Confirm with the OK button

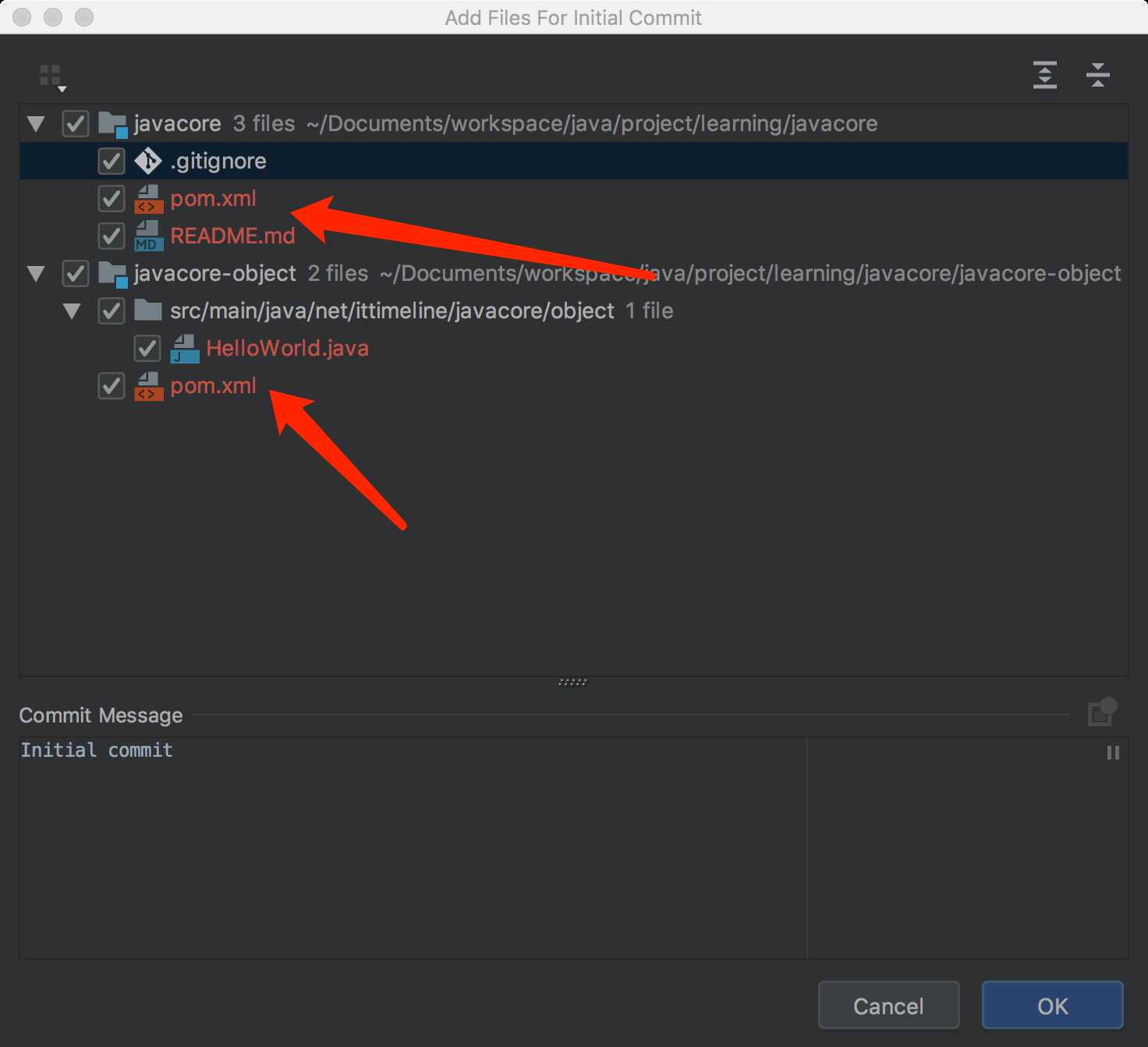(x=1052, y=1006)
